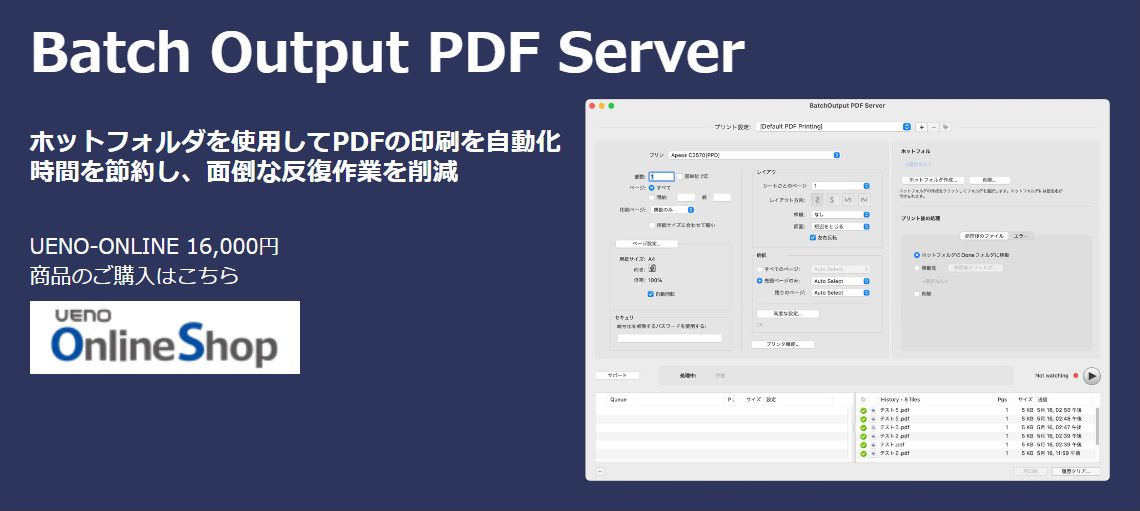This screenshot has height=511, width=1140.
Task: Open the UENO OnlineShop banner
Action: [x=164, y=337]
